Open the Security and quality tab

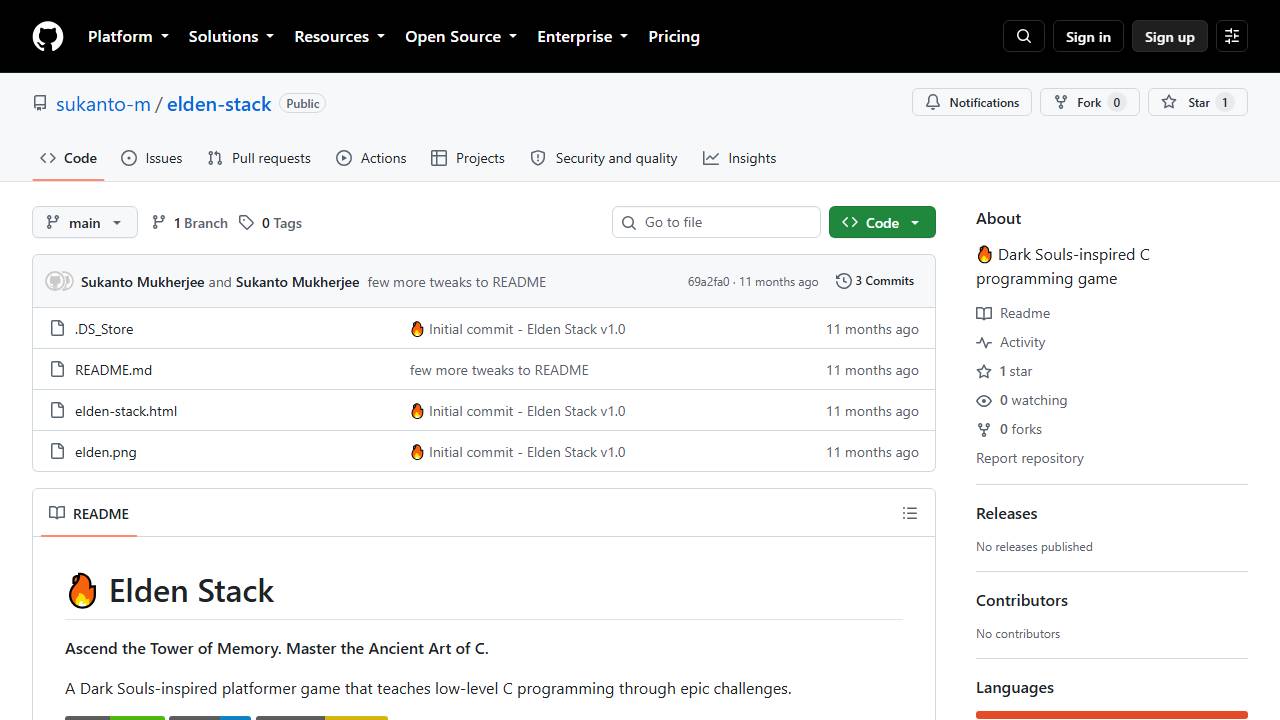click(604, 158)
